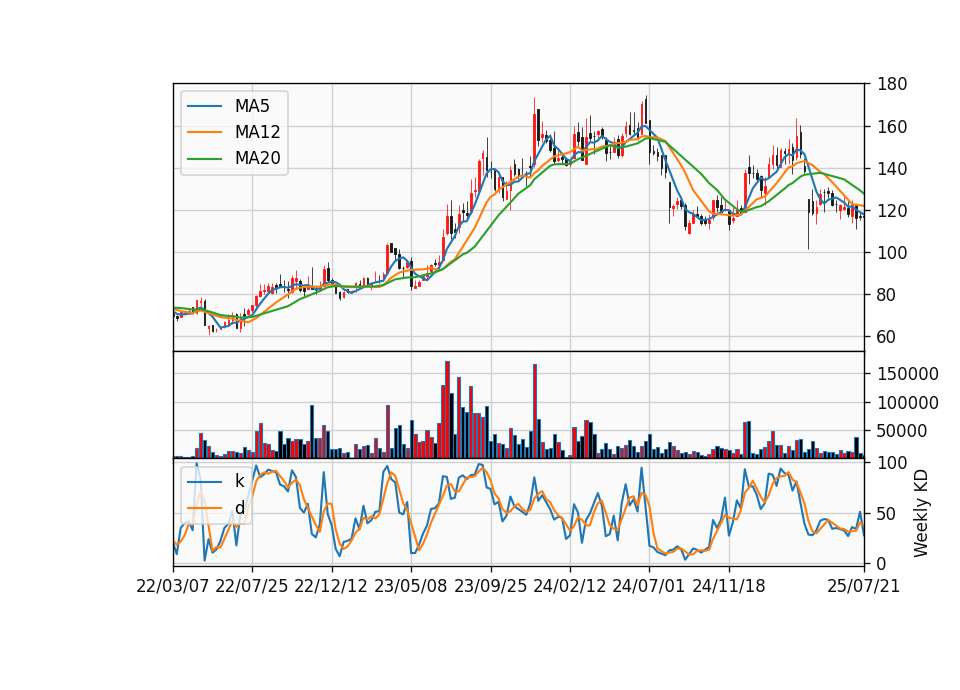The width and height of the screenshot is (960, 690).
Task: Click the blue MA5 legend line sample
Action: (204, 107)
